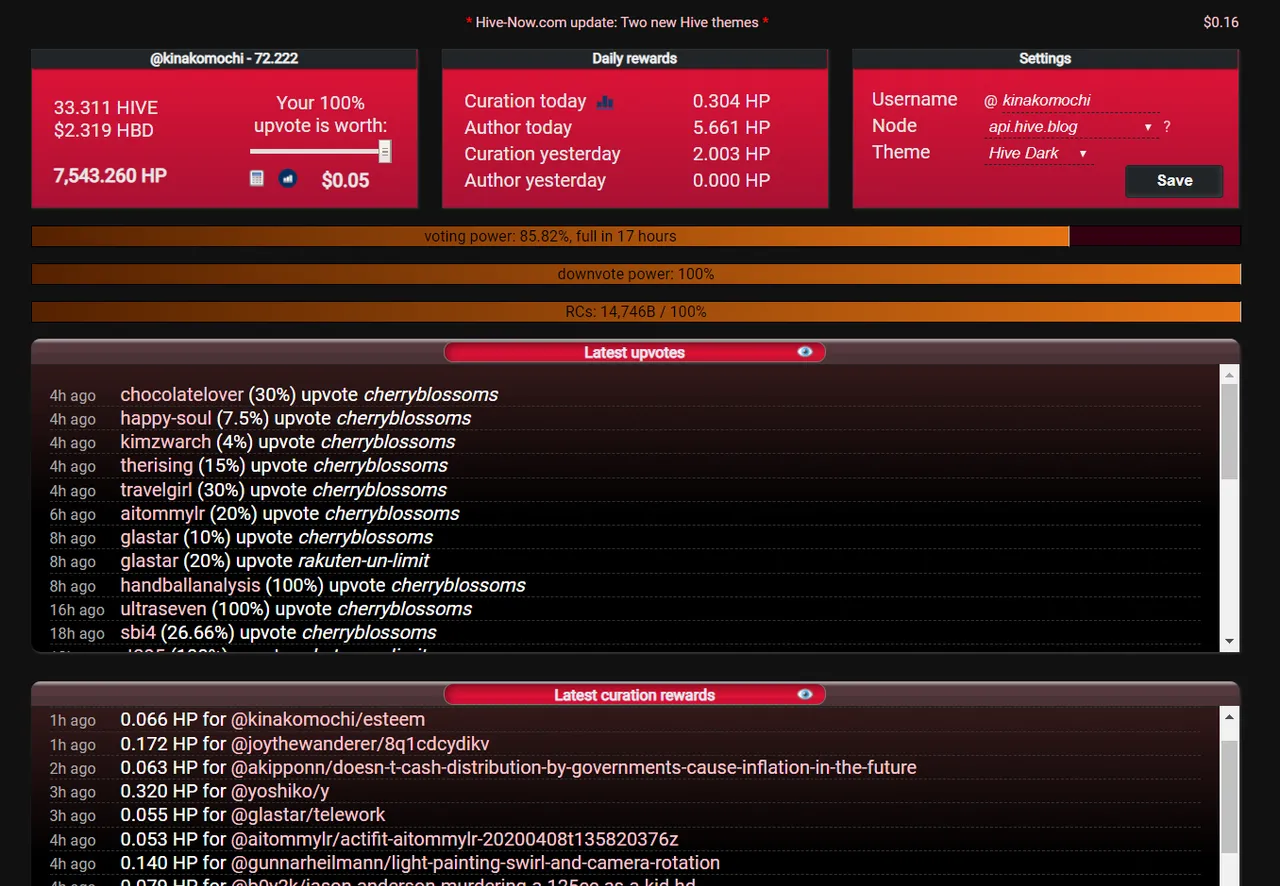Image resolution: width=1280 pixels, height=886 pixels.
Task: Click the Curation yesterday 2.003 HP value
Action: [x=731, y=154]
